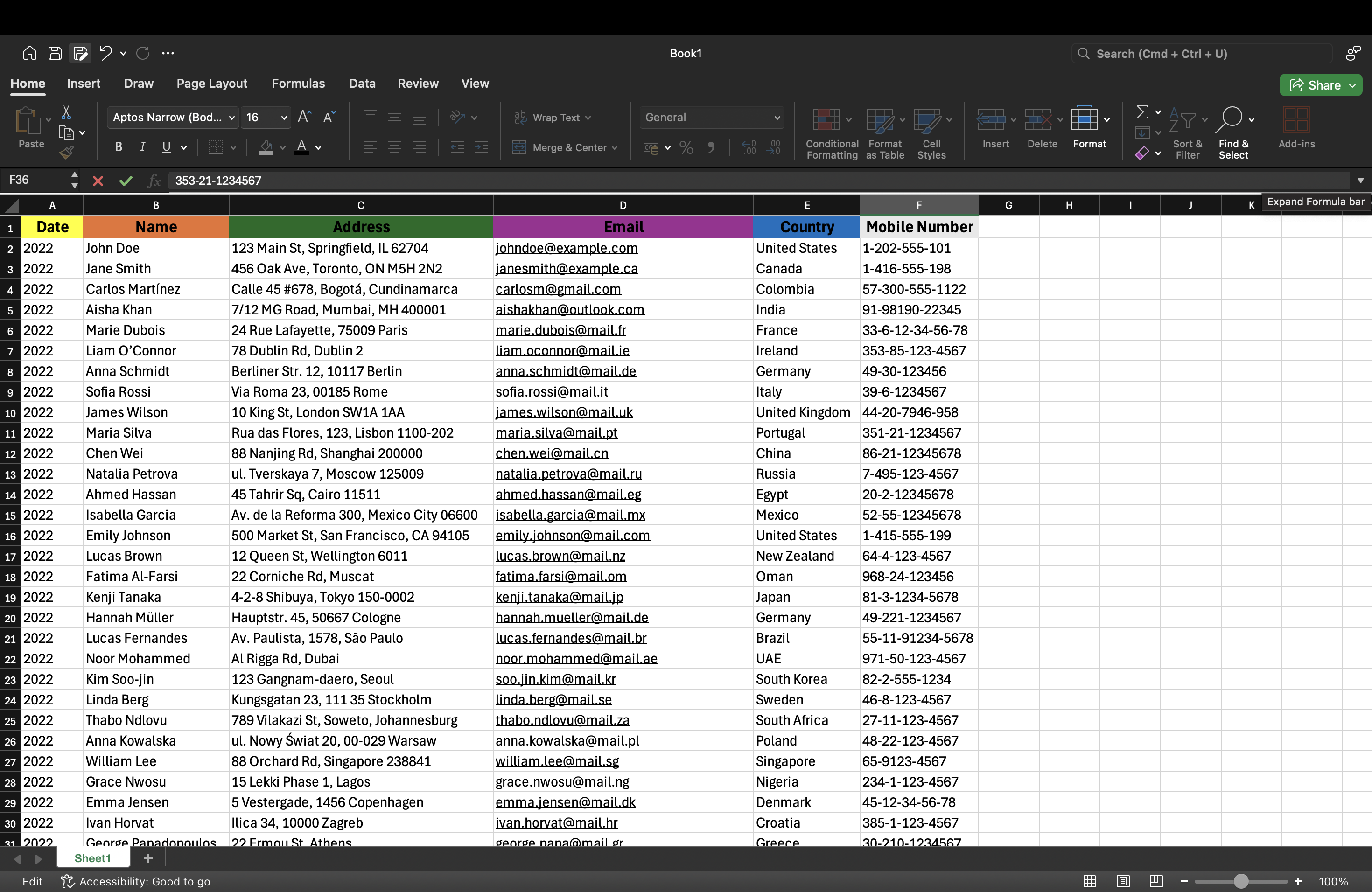
Task: Click the Format Painter brush icon
Action: (x=67, y=153)
